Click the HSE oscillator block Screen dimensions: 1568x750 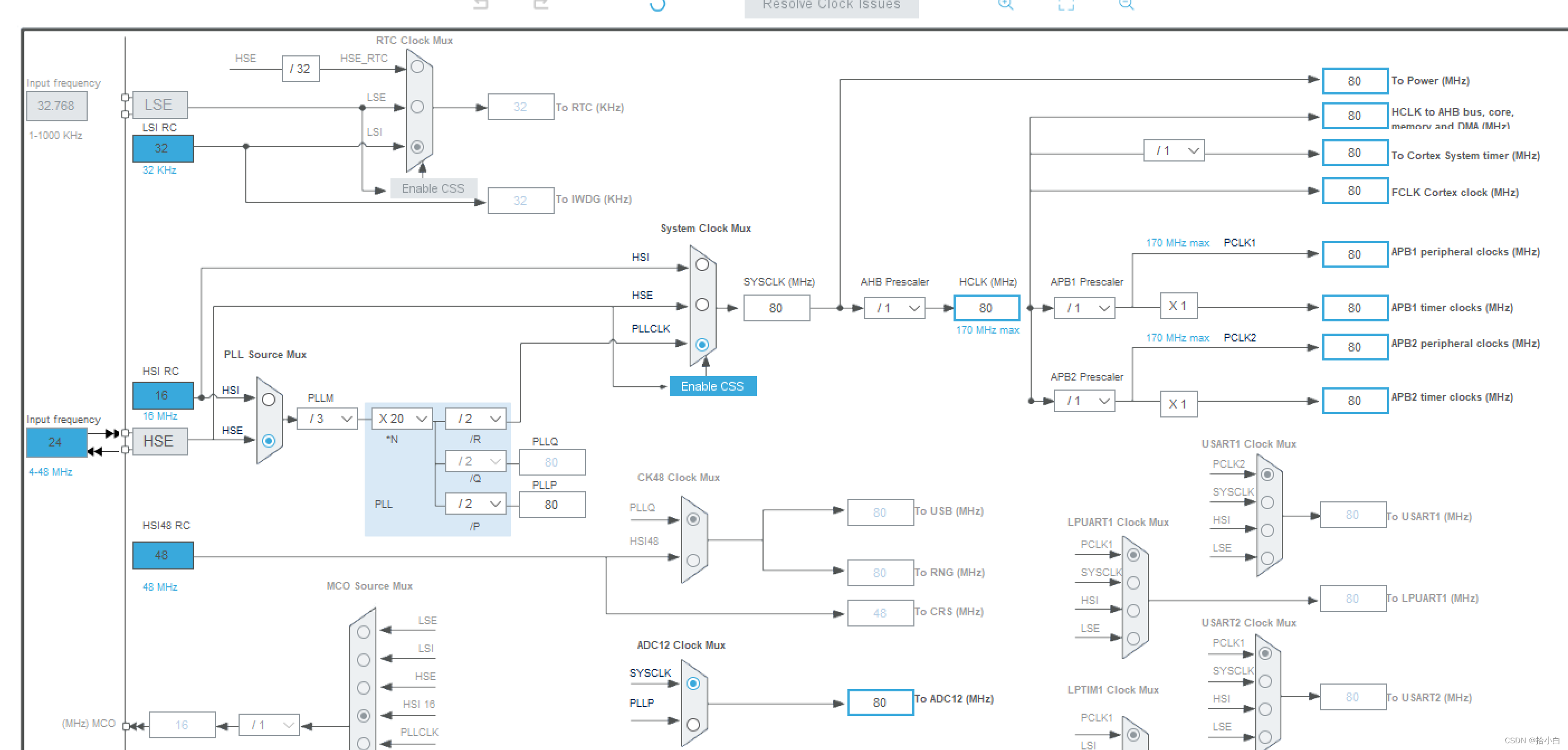160,442
